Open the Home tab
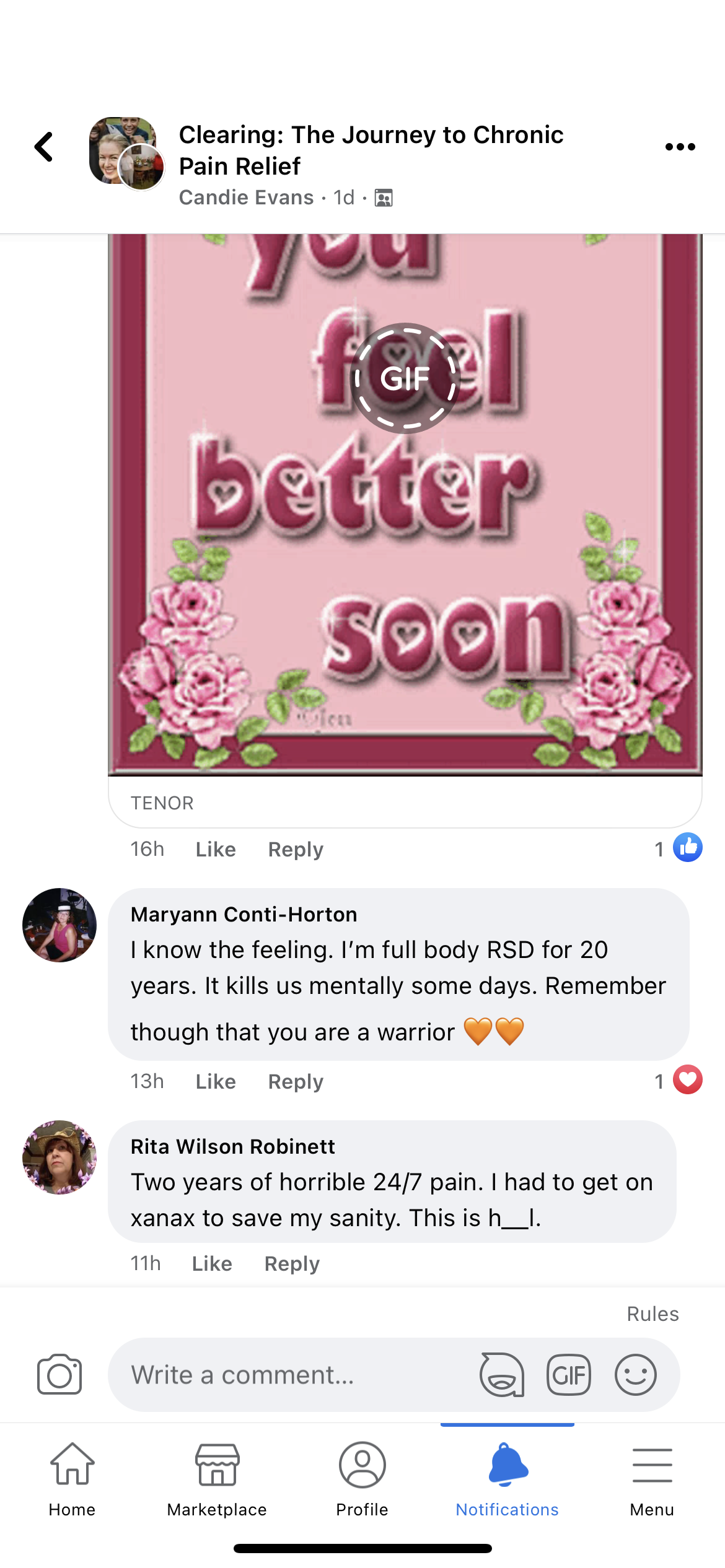 (x=72, y=1479)
